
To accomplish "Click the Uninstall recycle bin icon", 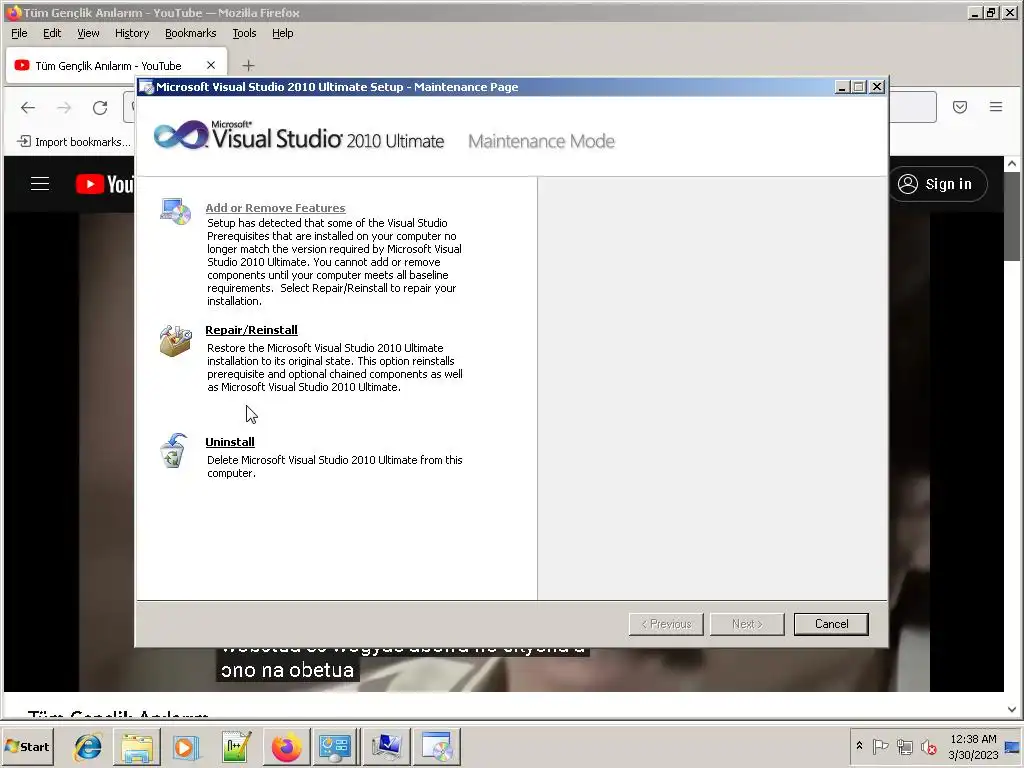I will pos(174,451).
